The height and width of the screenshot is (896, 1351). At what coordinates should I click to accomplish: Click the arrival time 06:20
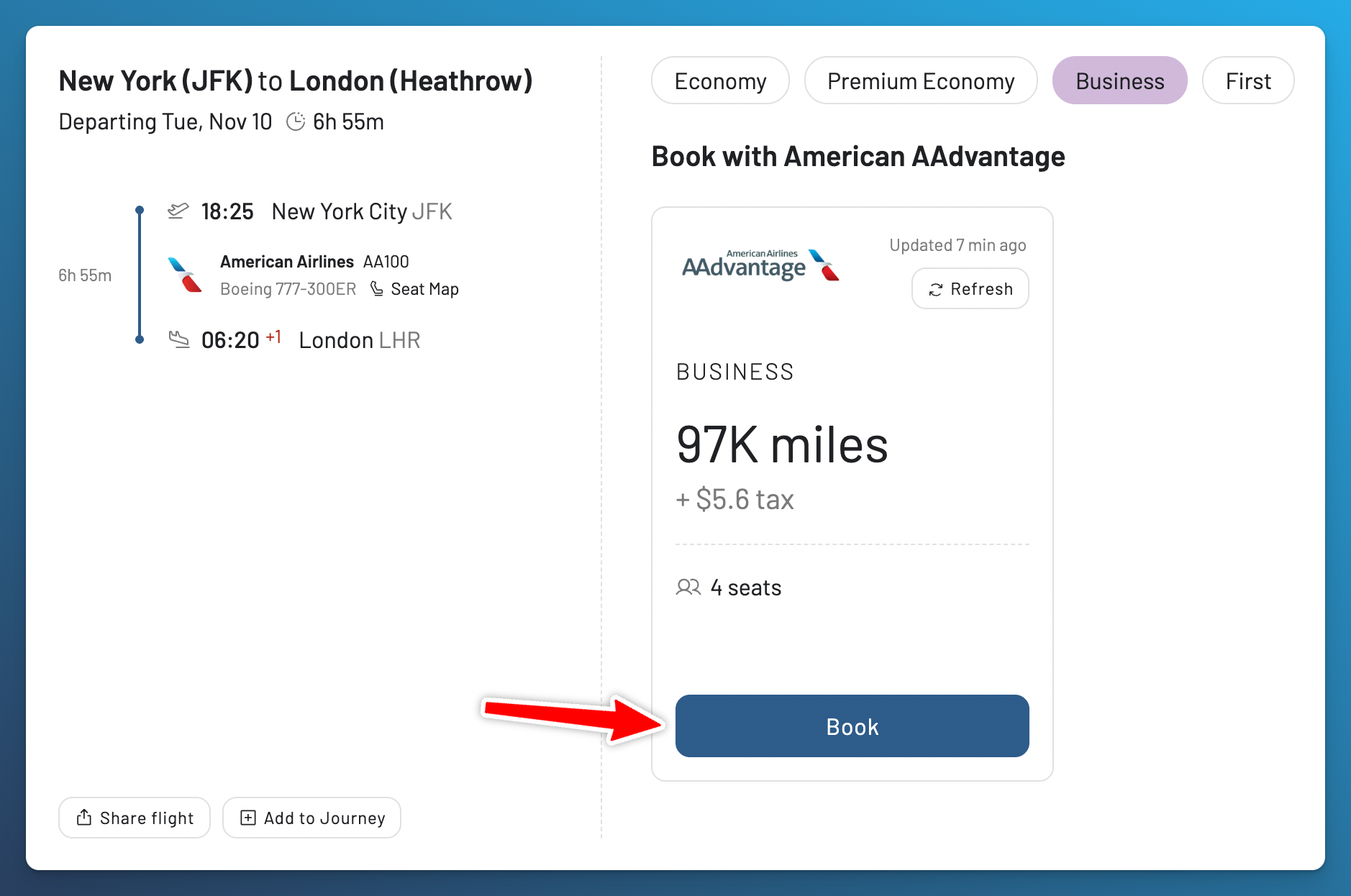[x=230, y=340]
